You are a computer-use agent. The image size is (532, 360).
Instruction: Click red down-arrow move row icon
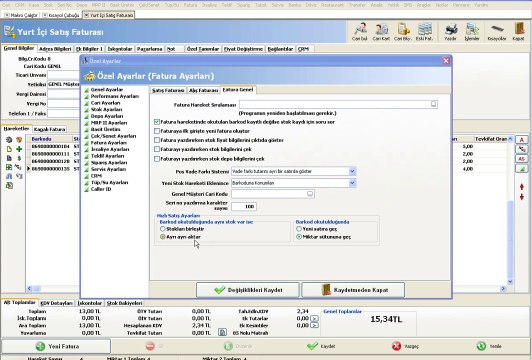pyautogui.click(x=522, y=197)
